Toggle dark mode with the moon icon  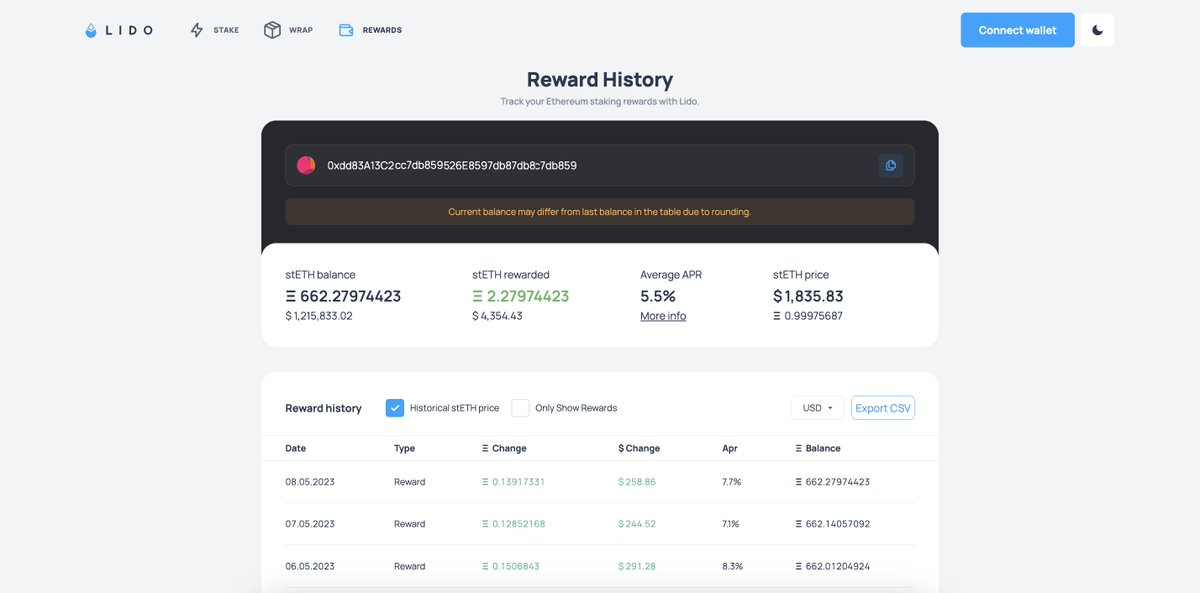(1097, 30)
